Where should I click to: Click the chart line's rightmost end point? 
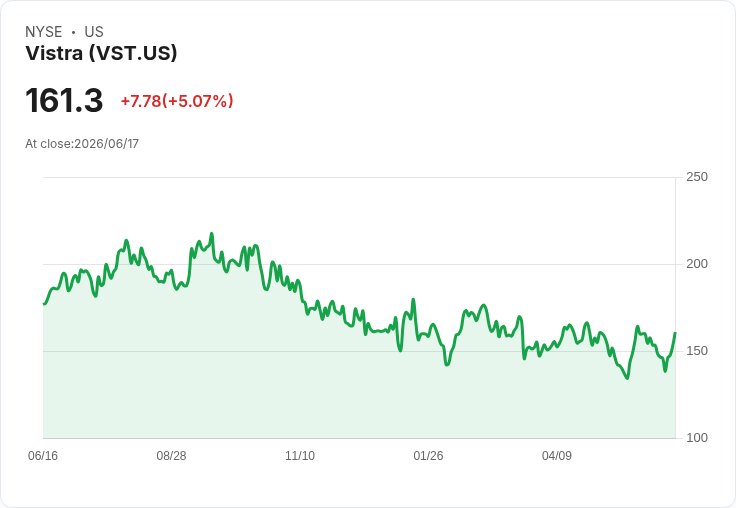point(675,333)
